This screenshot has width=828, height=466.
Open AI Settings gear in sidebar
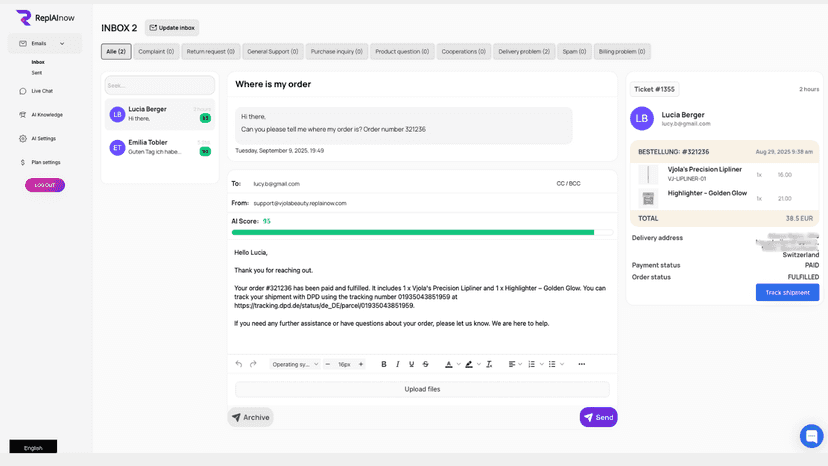[x=23, y=138]
